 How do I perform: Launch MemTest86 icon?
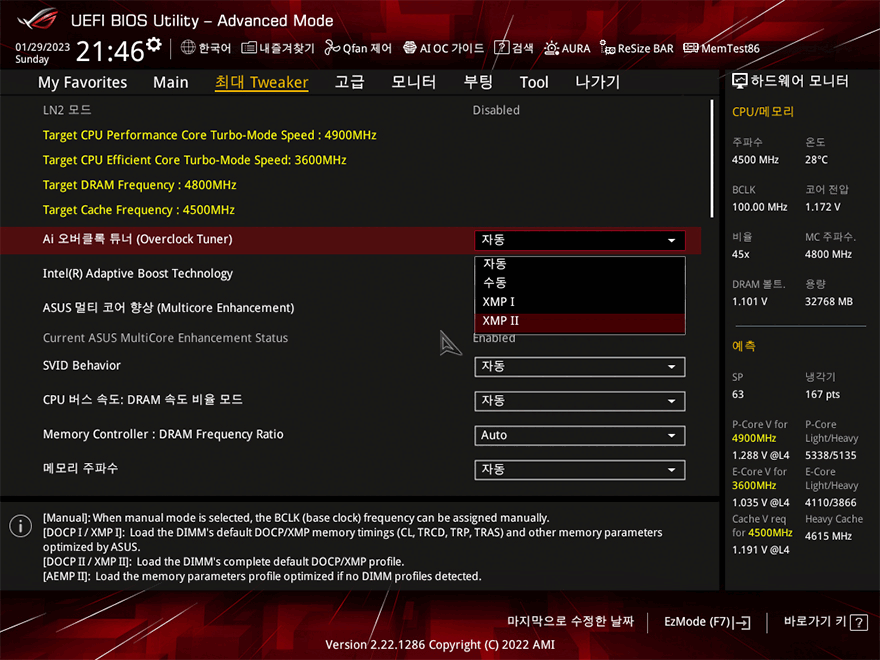point(691,48)
